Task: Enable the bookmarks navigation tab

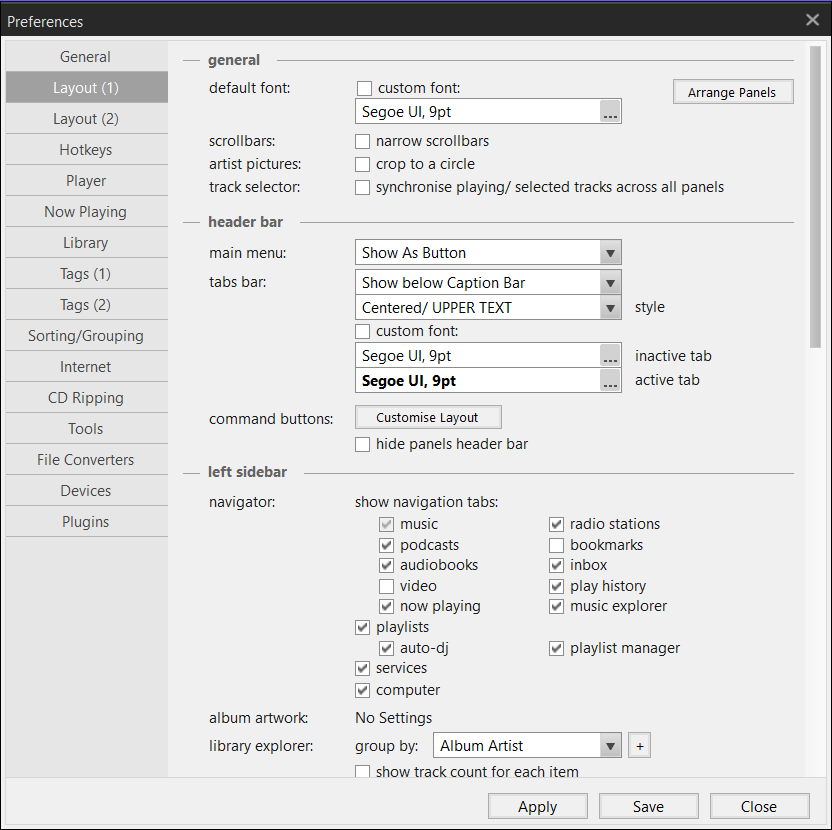Action: 557,545
